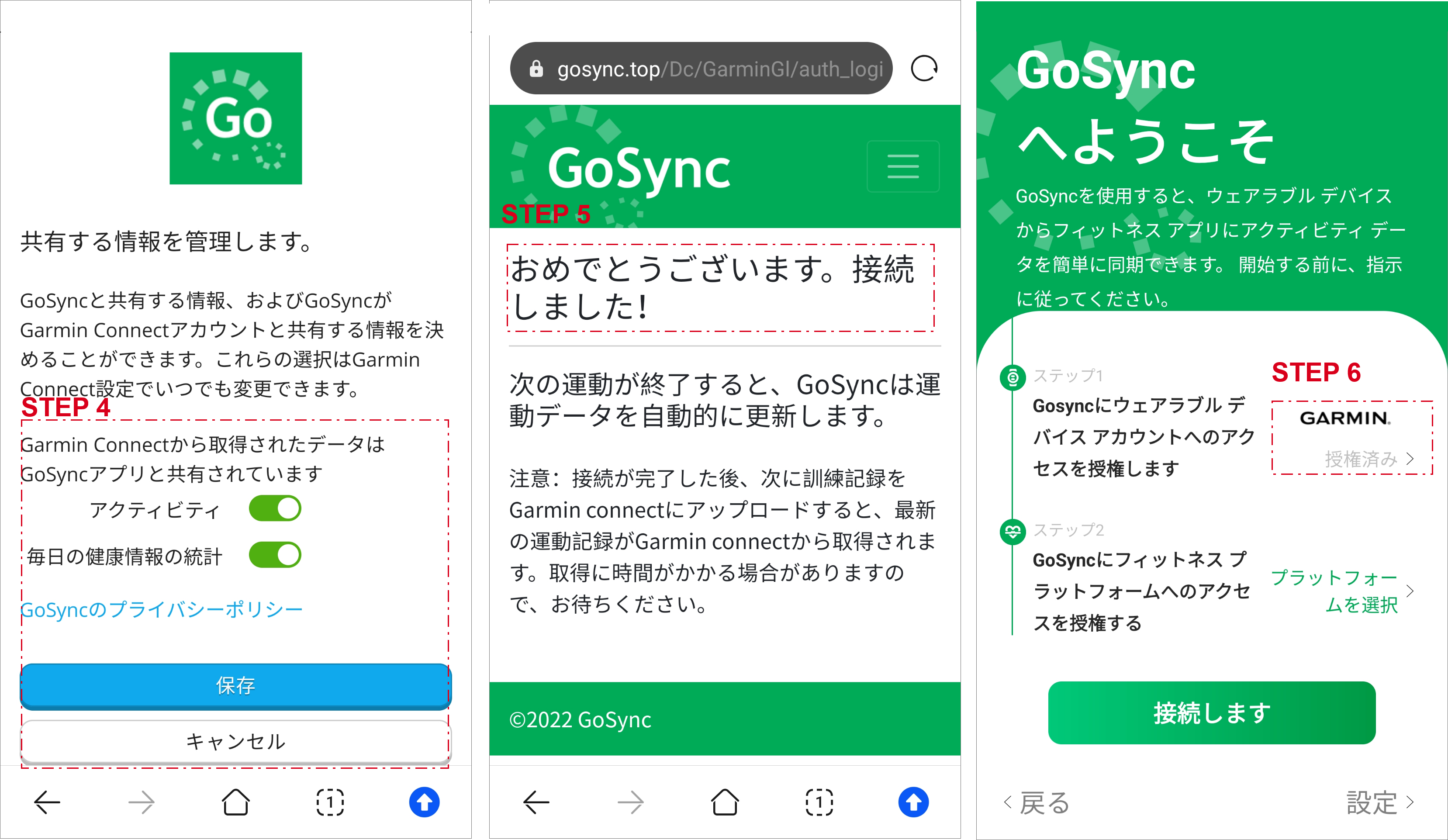This screenshot has width=1448, height=840.
Task: Tap blue upload circle in left screen
Action: tap(424, 802)
